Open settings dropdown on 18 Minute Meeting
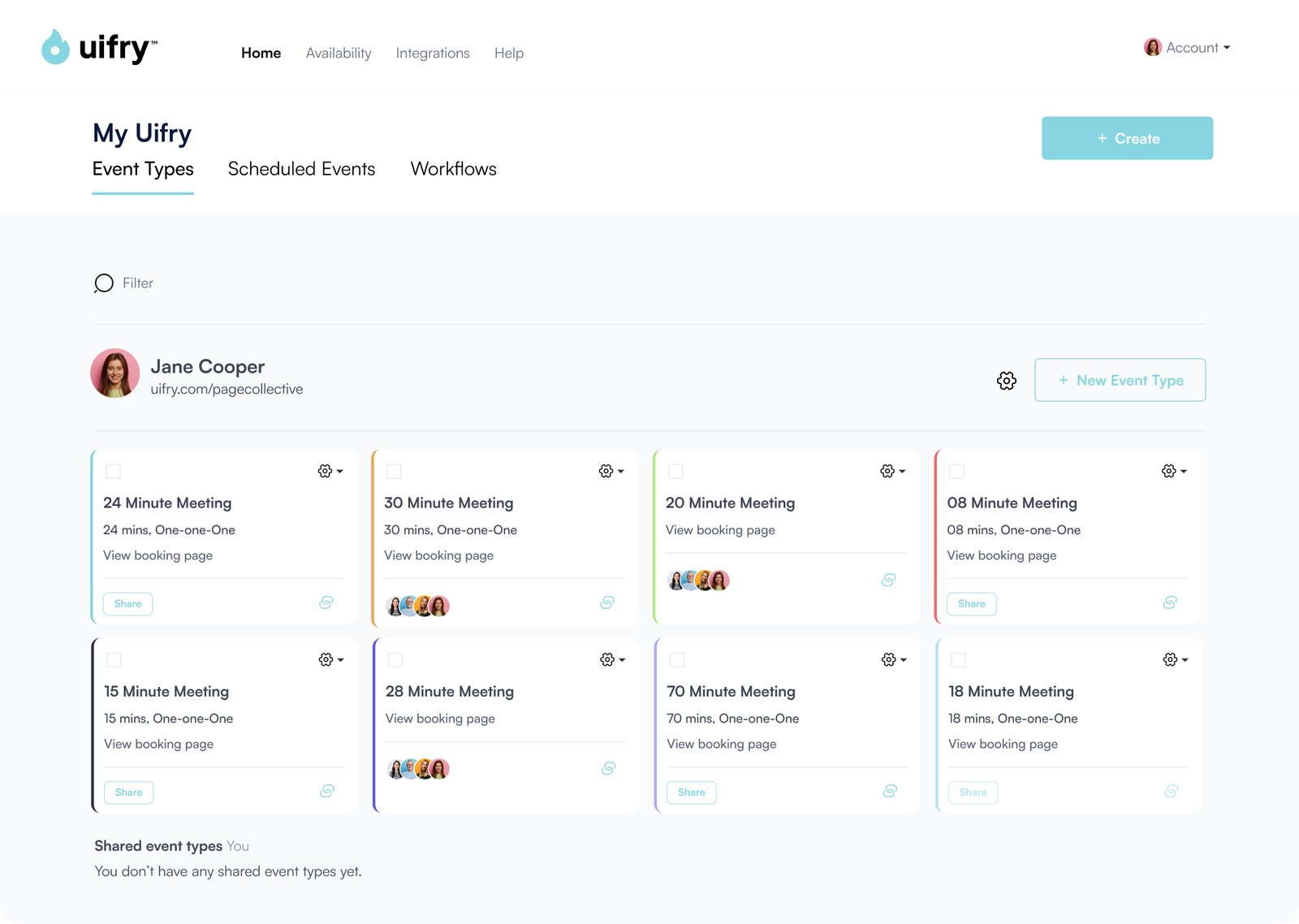This screenshot has width=1299, height=924. pyautogui.click(x=1176, y=659)
